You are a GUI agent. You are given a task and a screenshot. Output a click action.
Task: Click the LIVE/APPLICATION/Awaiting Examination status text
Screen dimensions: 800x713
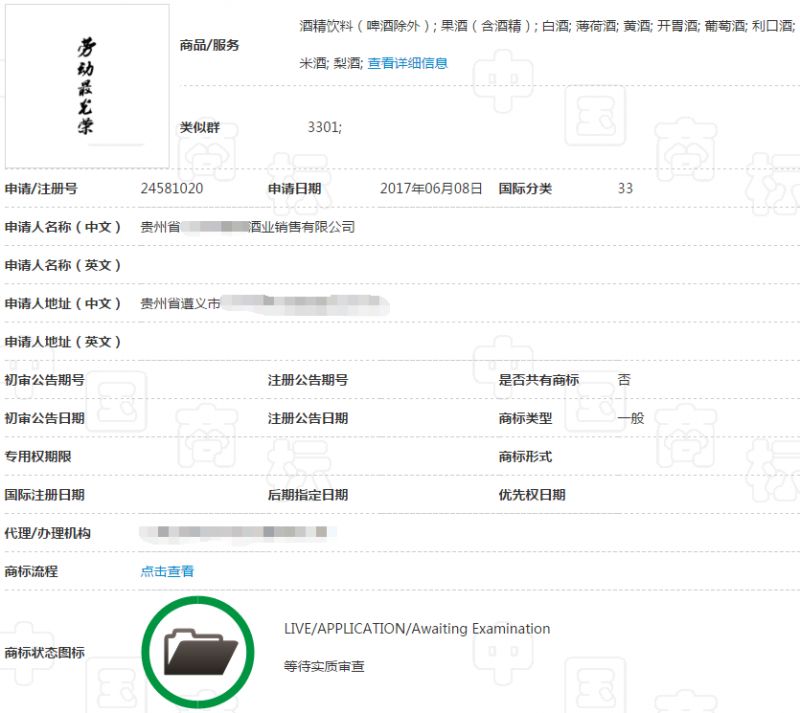click(x=415, y=628)
